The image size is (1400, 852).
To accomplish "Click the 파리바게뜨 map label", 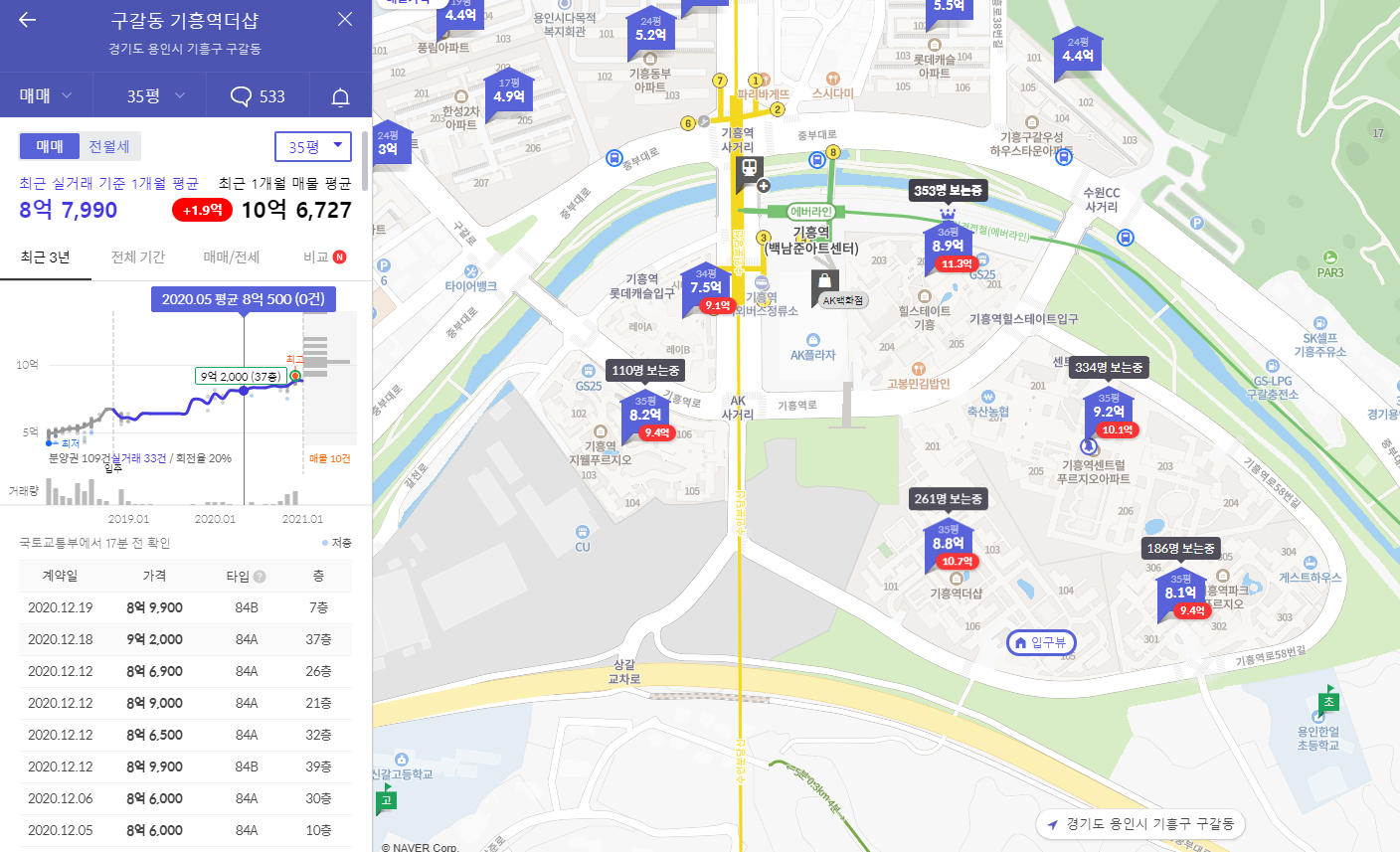I will coord(763,94).
